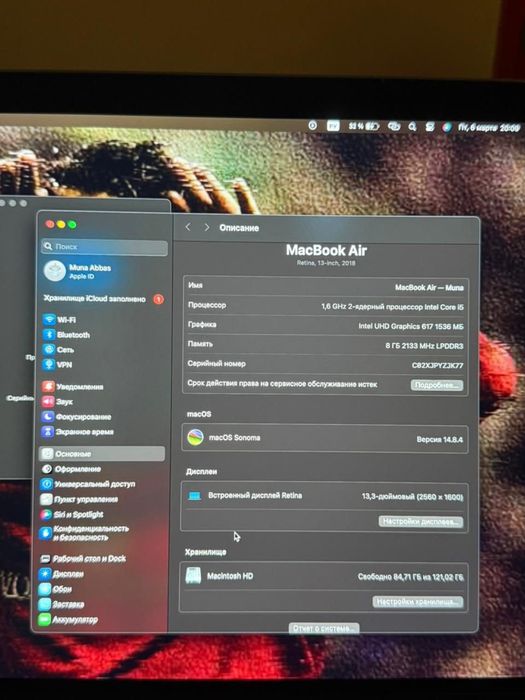Open Bluetooth settings in sidebar
The image size is (525, 700).
(67, 335)
